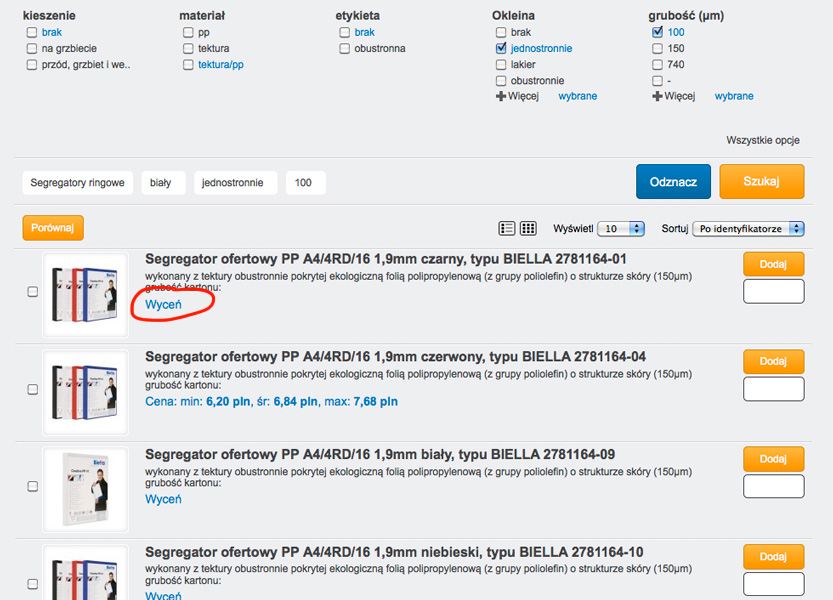Check materiał 'pp' checkbox
The width and height of the screenshot is (833, 600).
pos(188,32)
